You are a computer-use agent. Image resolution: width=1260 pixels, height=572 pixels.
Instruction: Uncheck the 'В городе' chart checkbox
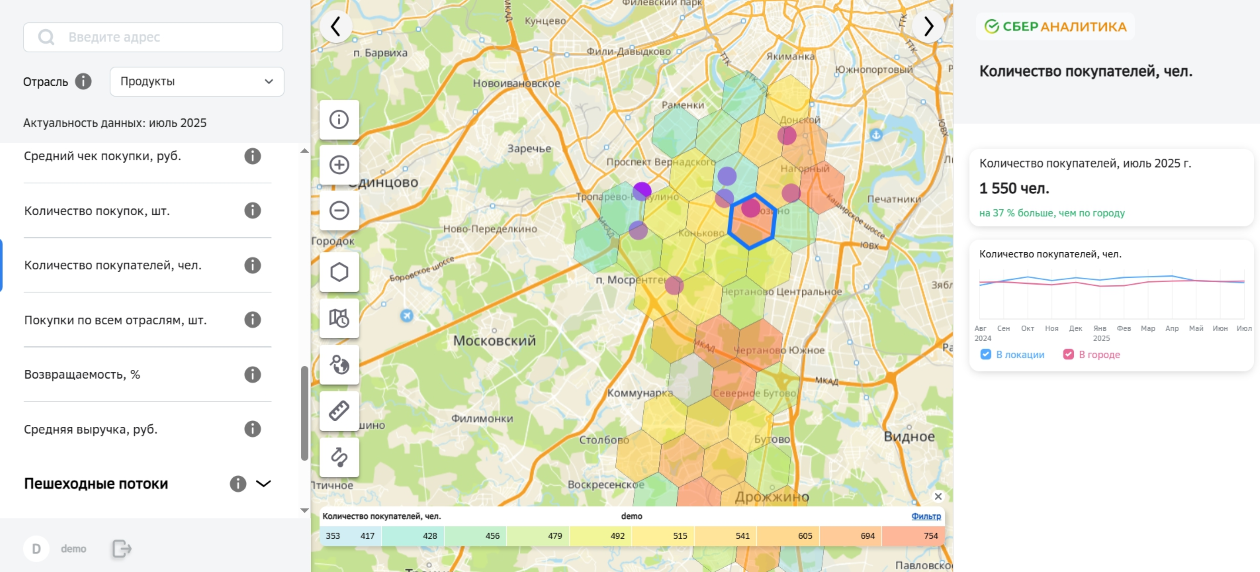click(1068, 355)
